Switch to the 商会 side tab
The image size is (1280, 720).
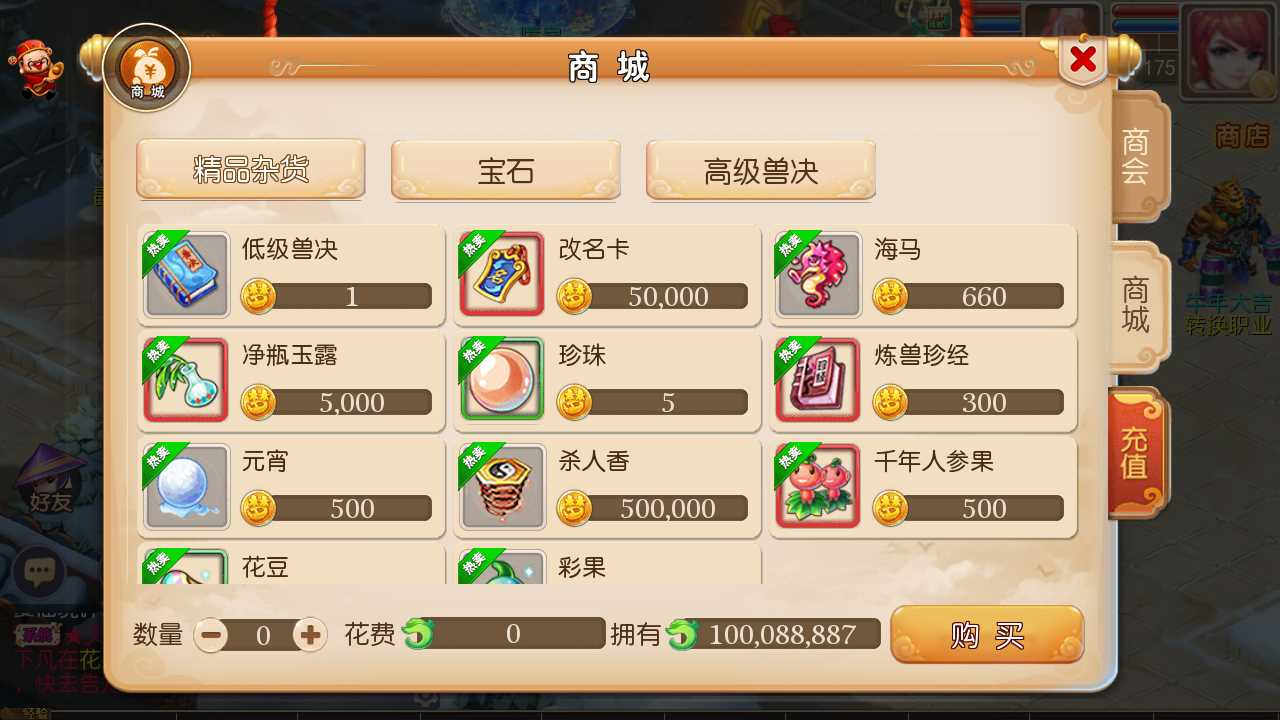point(1137,156)
